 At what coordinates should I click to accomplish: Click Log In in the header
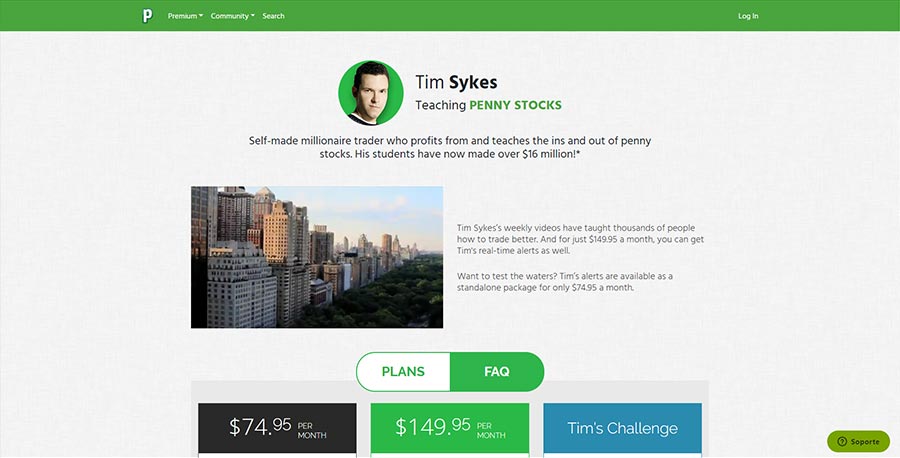(x=748, y=16)
